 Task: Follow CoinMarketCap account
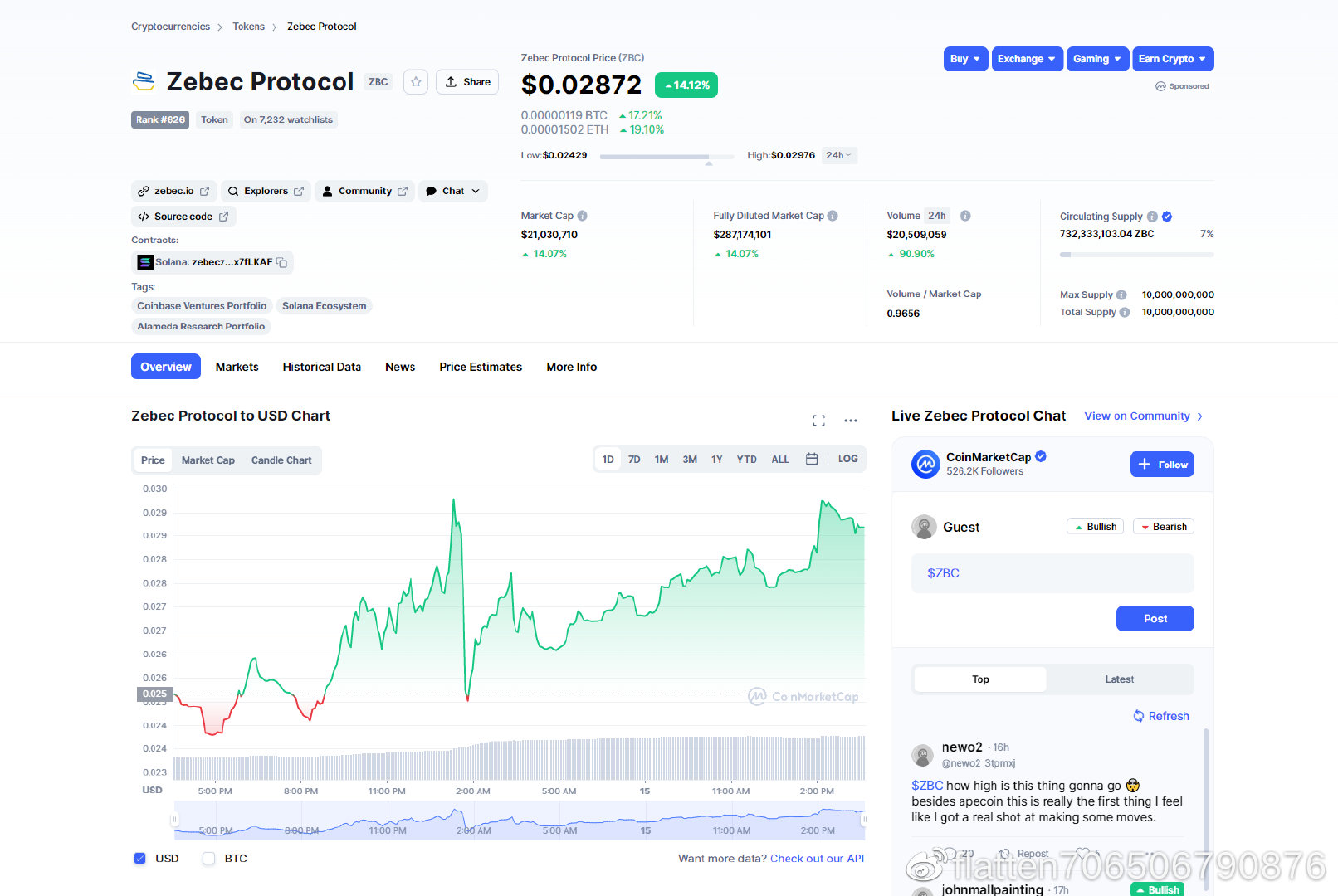click(x=1162, y=465)
